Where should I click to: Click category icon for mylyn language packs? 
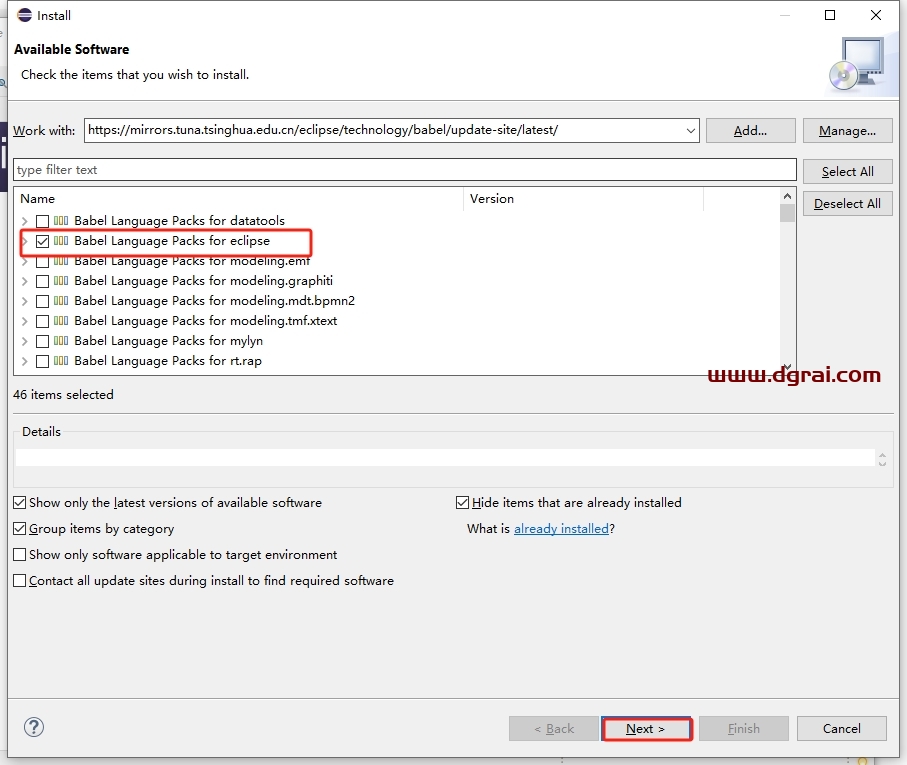pyautogui.click(x=61, y=341)
